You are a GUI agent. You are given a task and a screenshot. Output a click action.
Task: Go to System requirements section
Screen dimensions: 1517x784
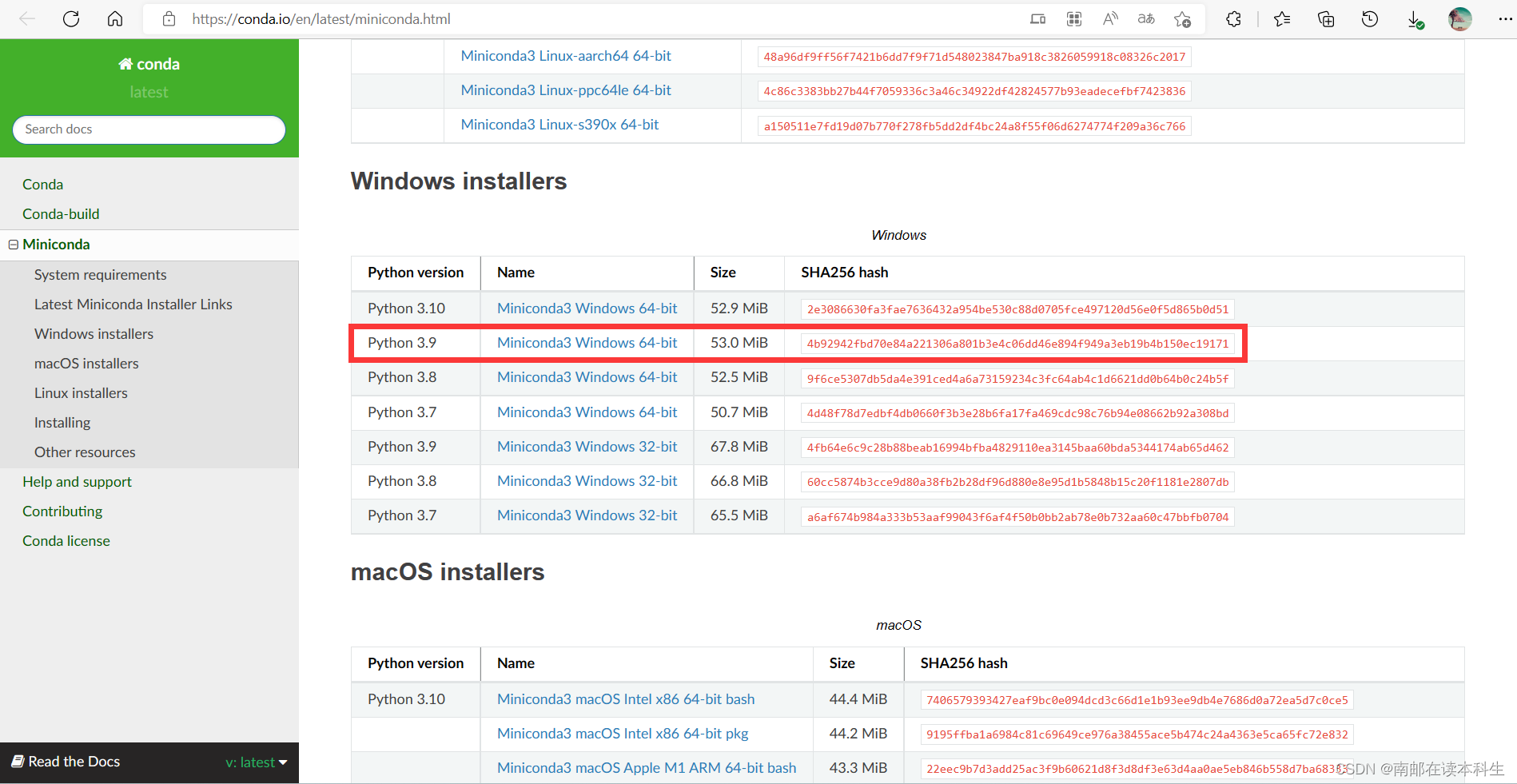101,275
